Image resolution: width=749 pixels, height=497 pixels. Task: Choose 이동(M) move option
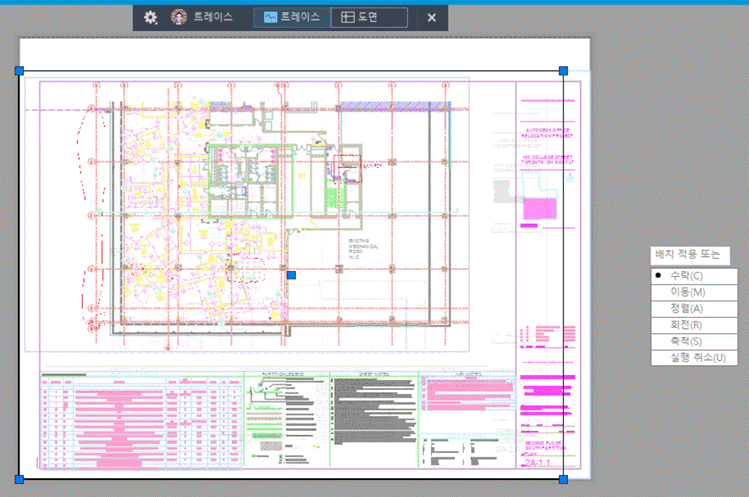pos(694,292)
